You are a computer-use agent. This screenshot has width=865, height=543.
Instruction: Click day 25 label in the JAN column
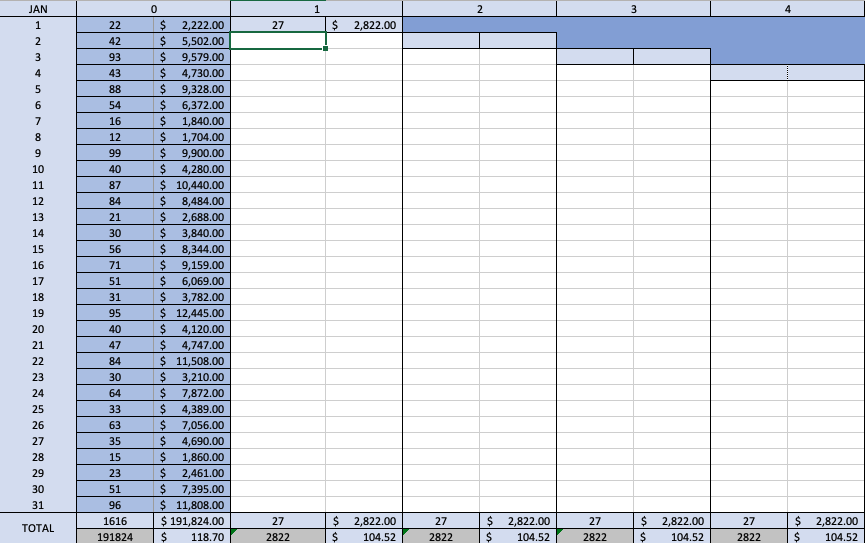click(38, 409)
